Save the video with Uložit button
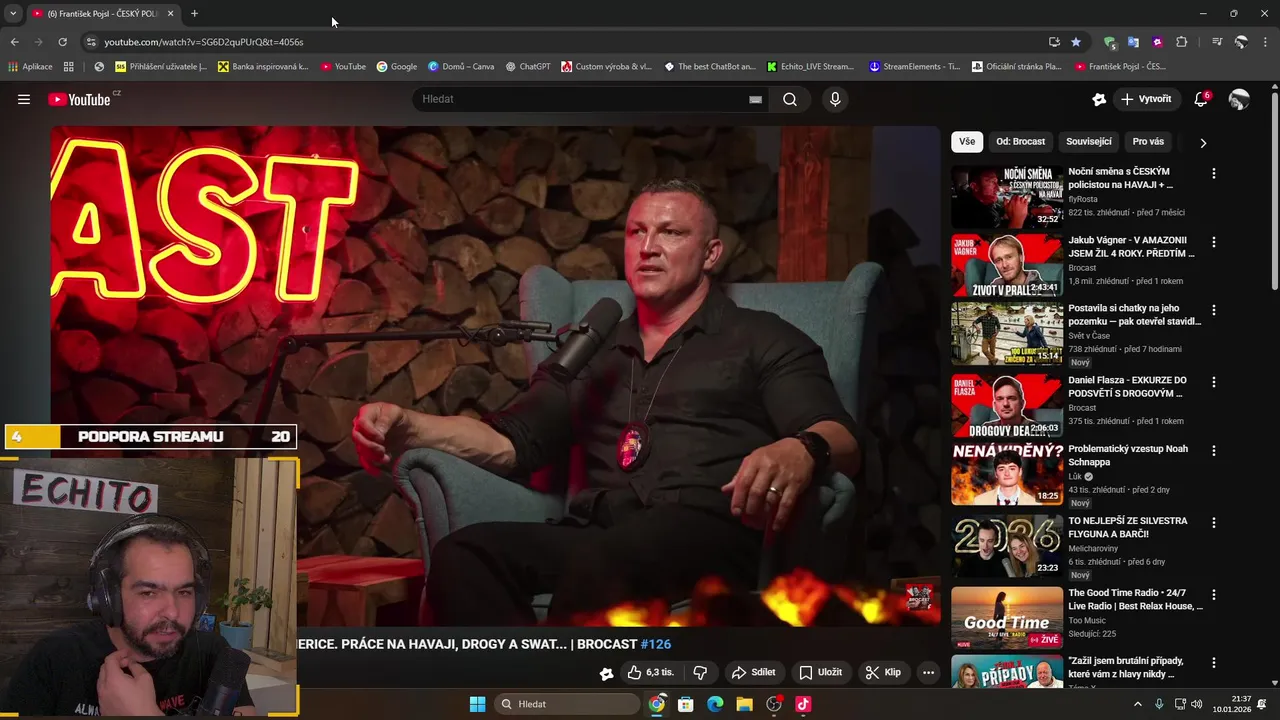 [x=820, y=672]
